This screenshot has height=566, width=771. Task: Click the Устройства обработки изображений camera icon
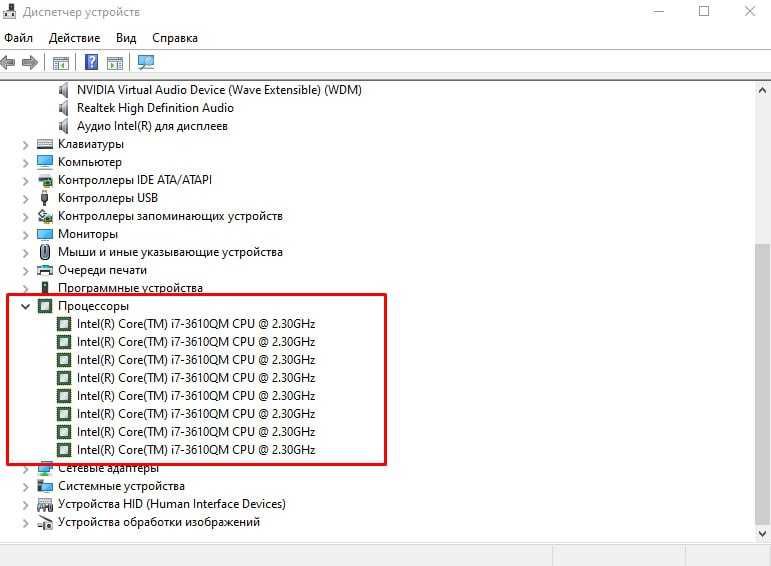[45, 522]
